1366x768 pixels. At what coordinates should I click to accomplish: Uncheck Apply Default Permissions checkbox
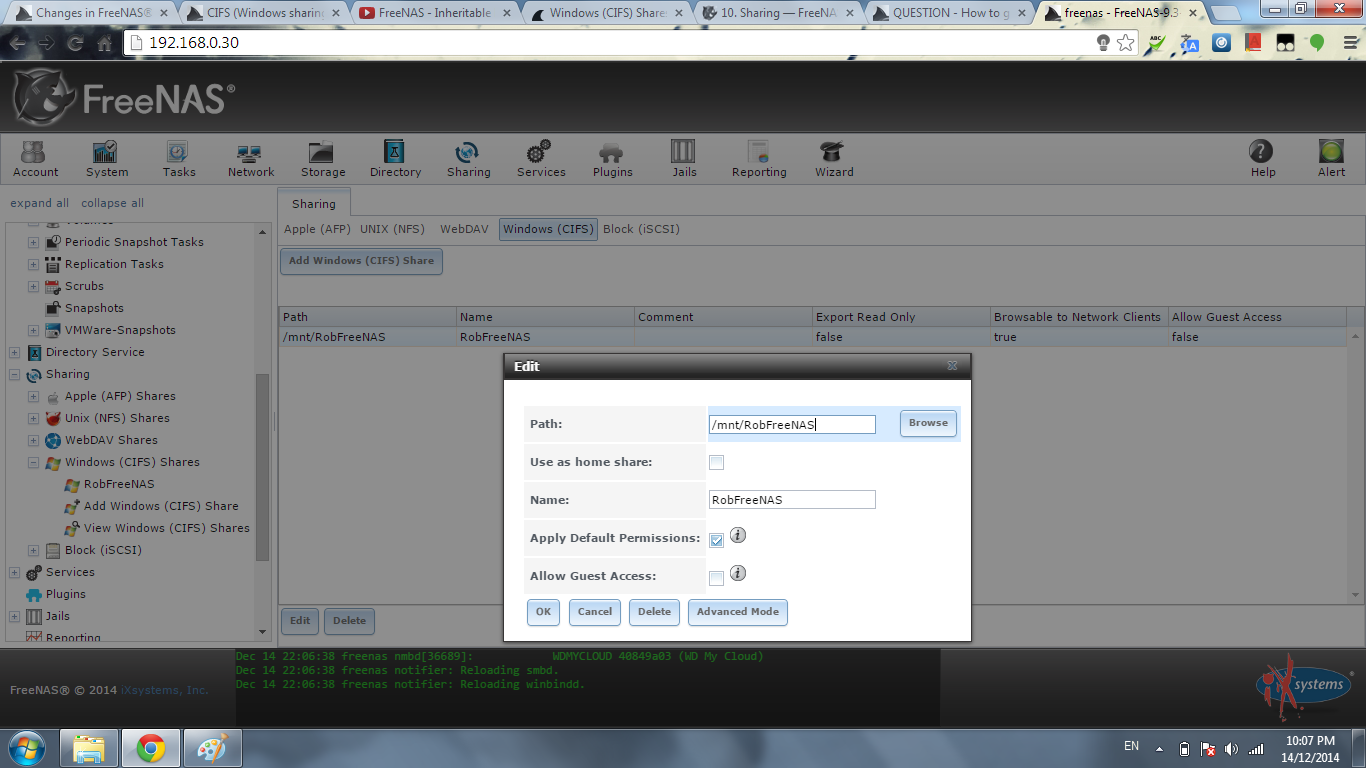tap(716, 540)
